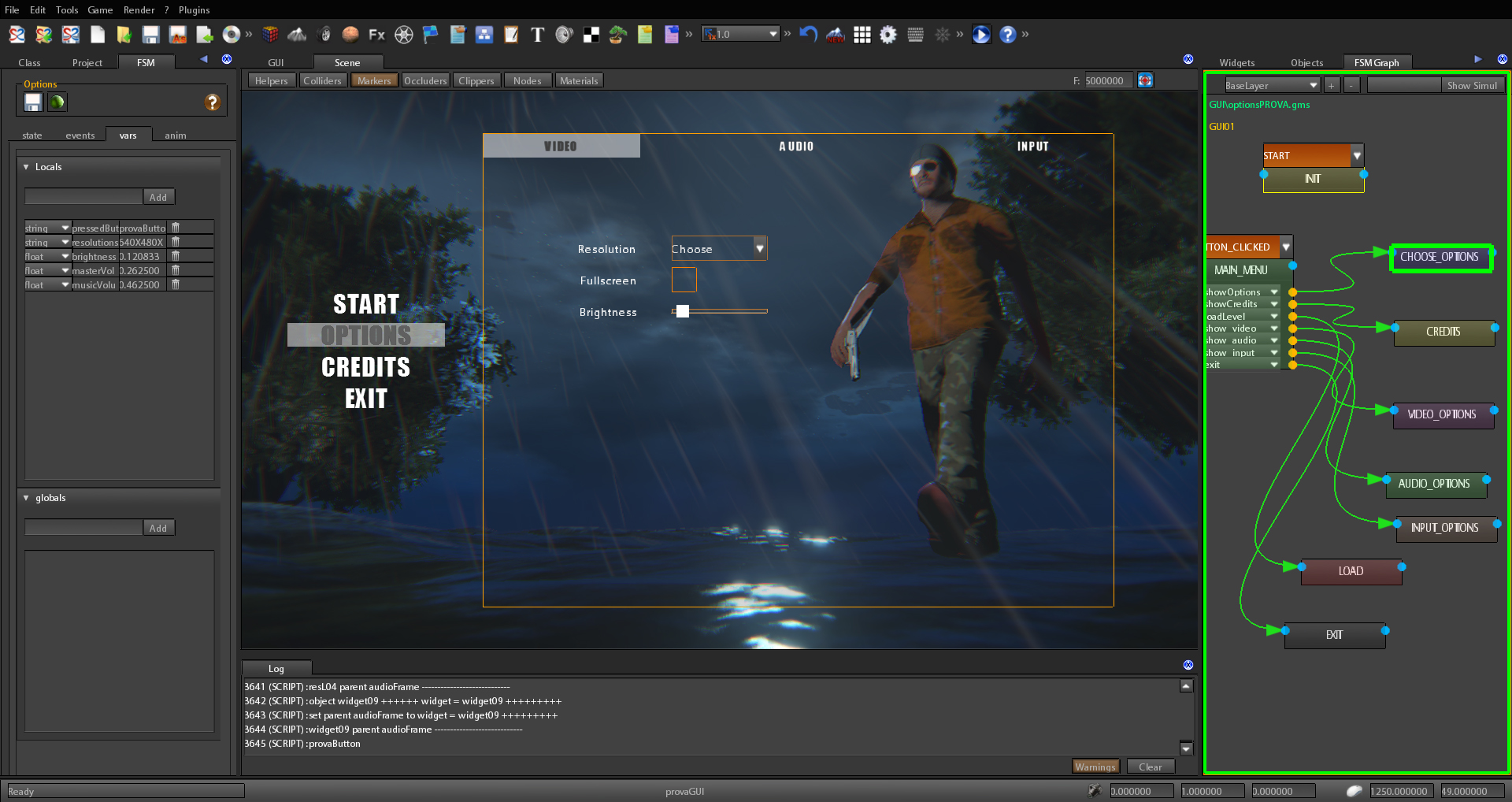The width and height of the screenshot is (1512, 802).
Task: Adjust the Brightness slider in video options
Action: [682, 311]
